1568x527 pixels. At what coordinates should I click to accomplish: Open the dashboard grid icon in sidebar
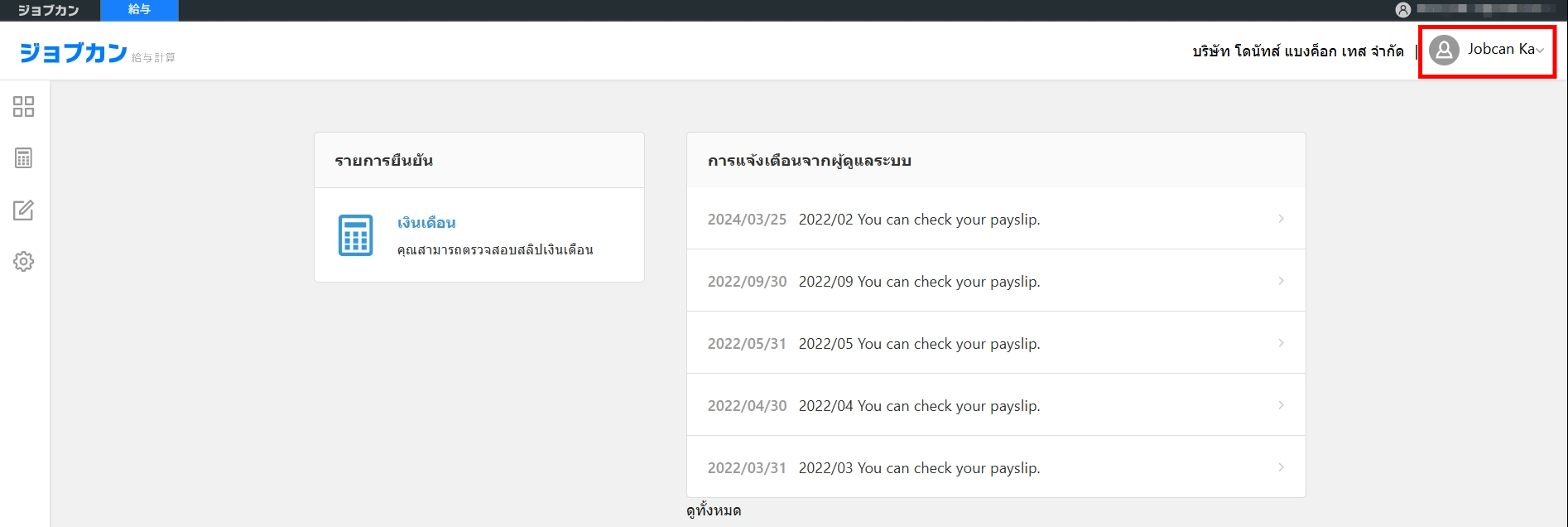(x=23, y=106)
